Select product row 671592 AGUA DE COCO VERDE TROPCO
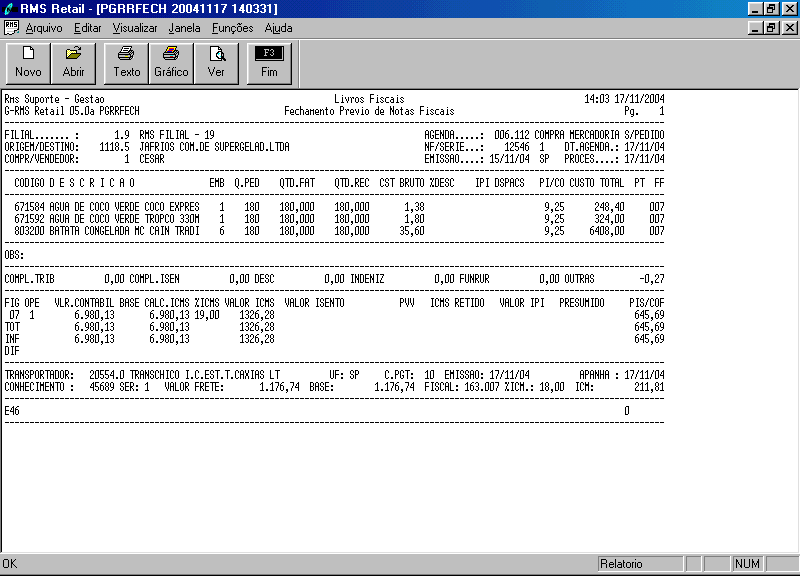The height and width of the screenshot is (576, 800). (x=339, y=219)
